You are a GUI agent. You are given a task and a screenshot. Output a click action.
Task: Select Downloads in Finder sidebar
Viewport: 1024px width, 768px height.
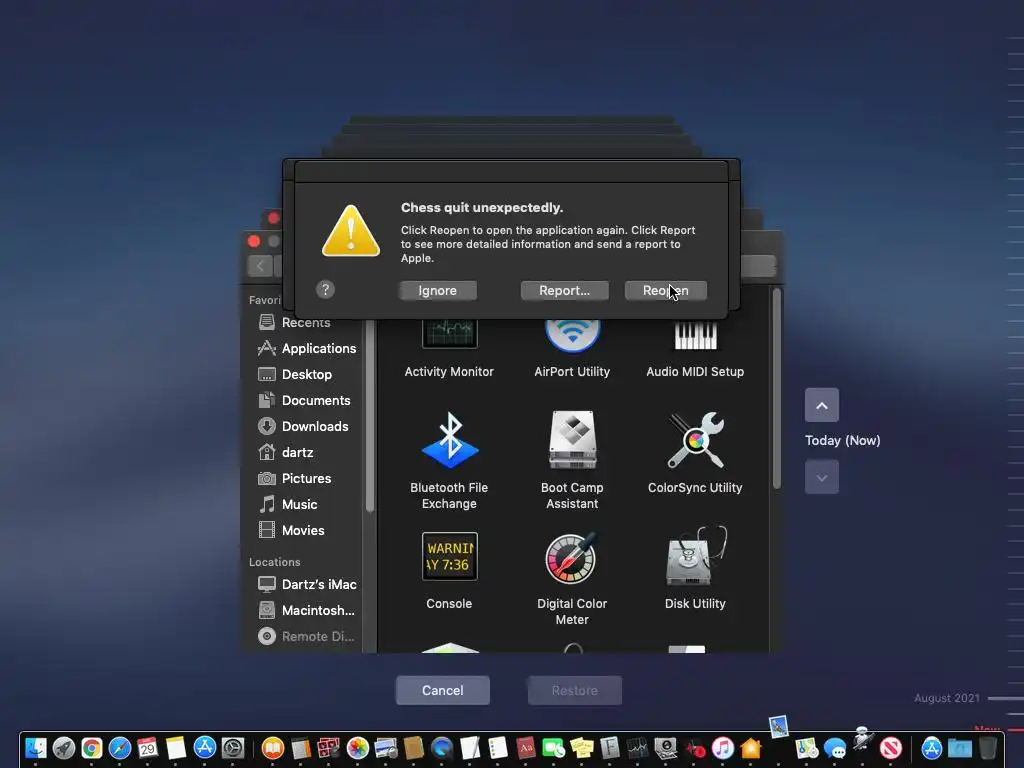click(303, 426)
